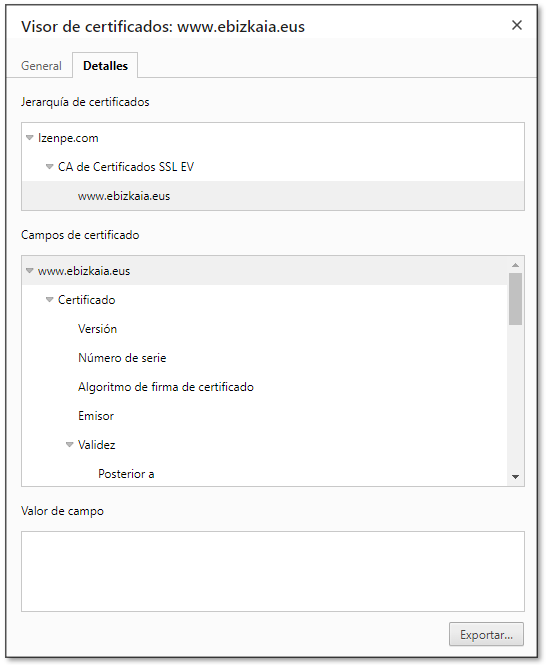This screenshot has height=665, width=546.
Task: Collapse the CA de Certificados SSL EV arrow
Action: point(49,167)
